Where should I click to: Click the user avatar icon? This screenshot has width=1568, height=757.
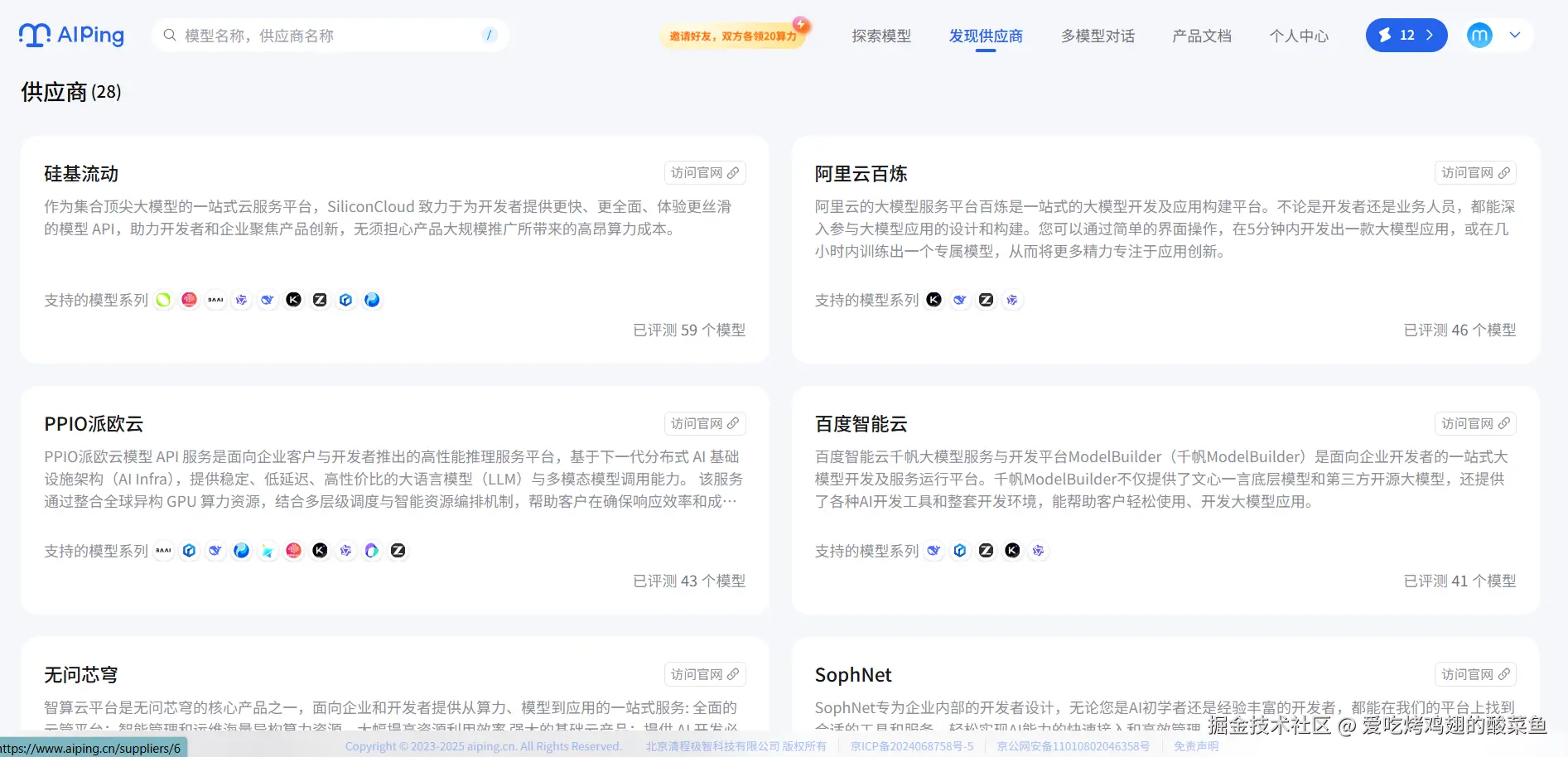(x=1479, y=35)
